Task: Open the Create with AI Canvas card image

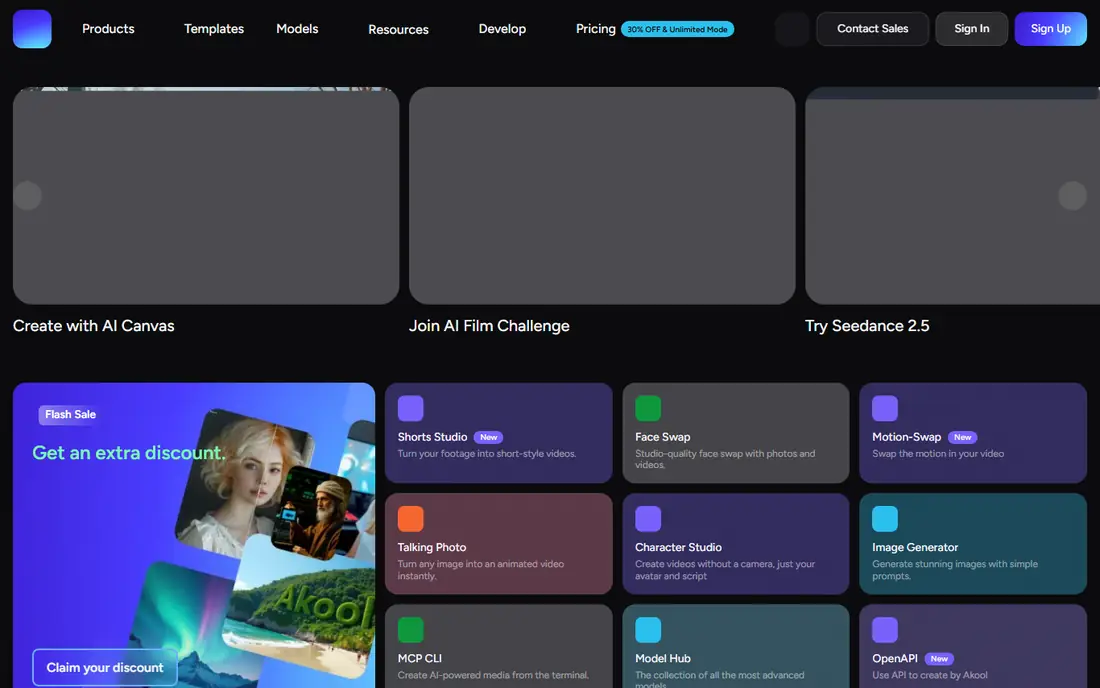Action: coord(206,196)
